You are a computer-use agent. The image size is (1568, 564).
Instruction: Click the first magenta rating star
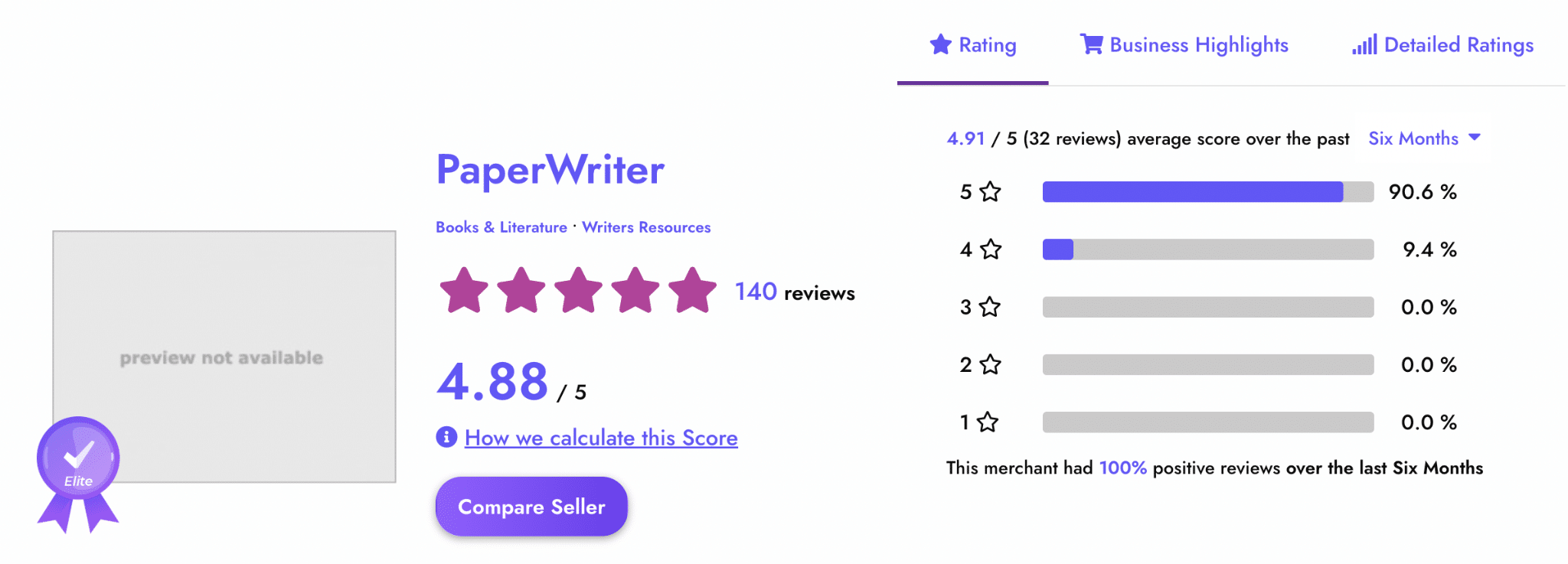click(x=464, y=291)
